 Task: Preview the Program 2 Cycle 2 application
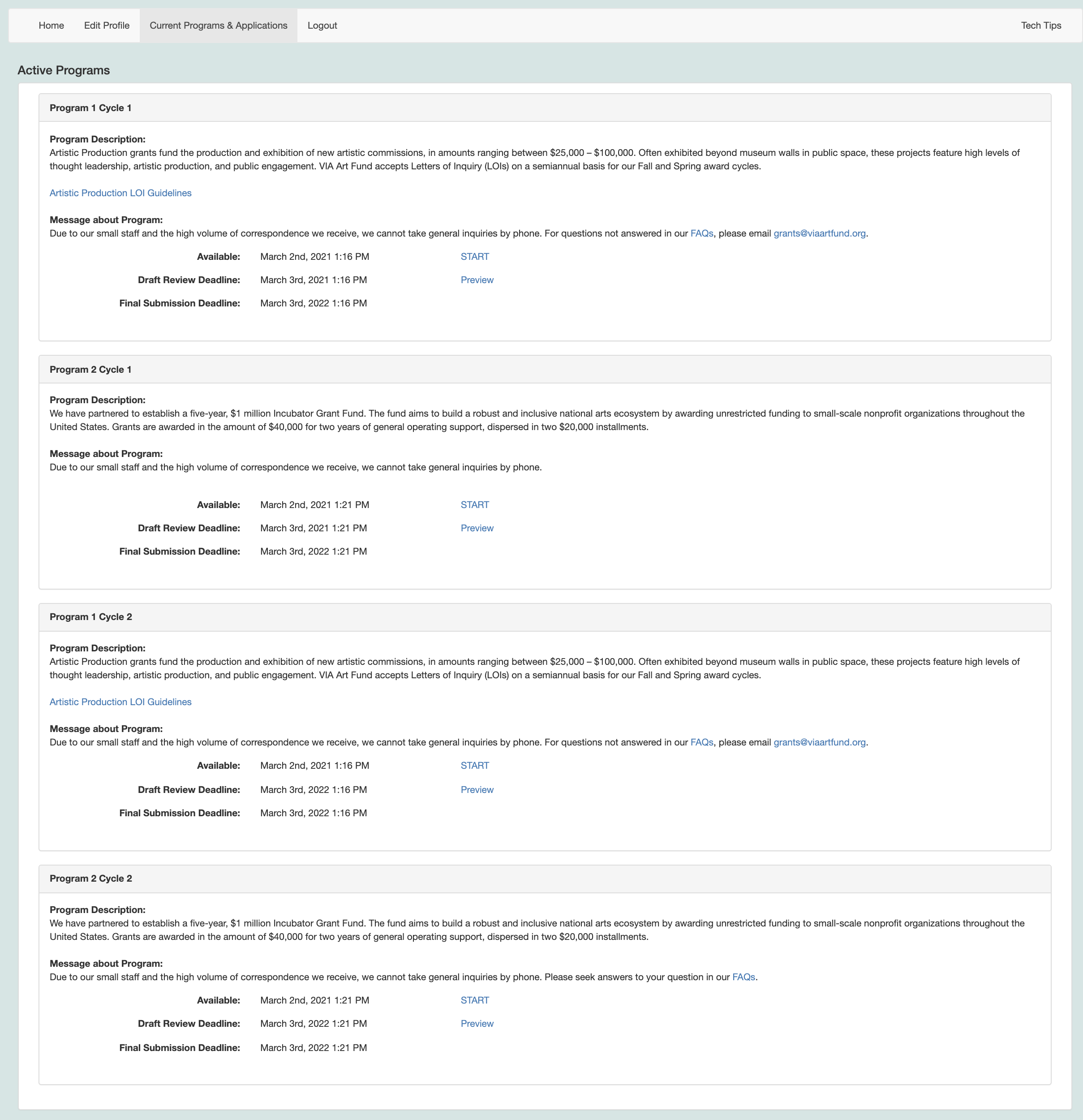click(x=477, y=1024)
